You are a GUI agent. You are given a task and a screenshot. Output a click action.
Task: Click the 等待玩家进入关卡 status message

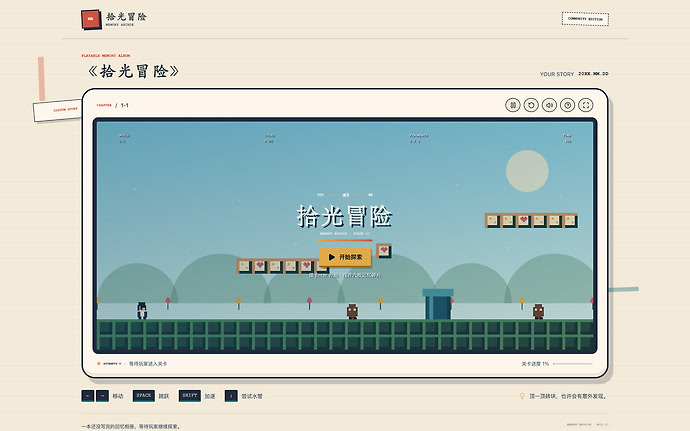tap(148, 364)
